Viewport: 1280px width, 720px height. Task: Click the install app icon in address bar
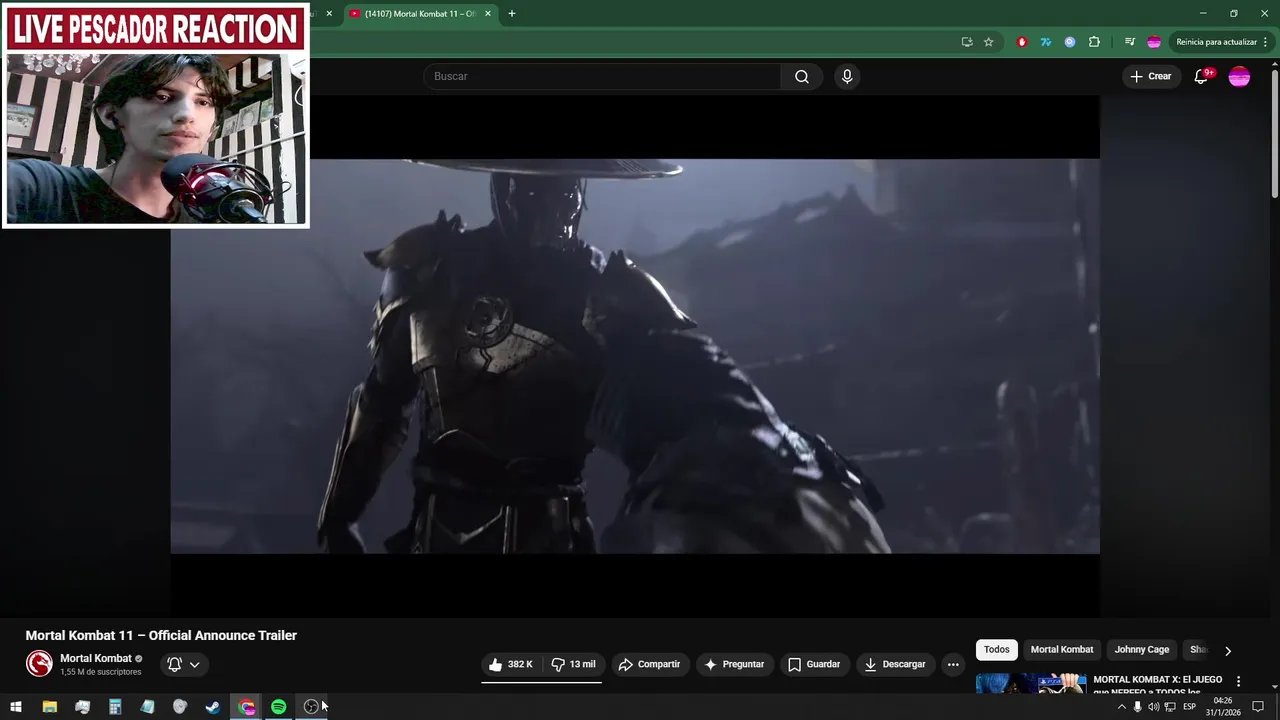(966, 42)
